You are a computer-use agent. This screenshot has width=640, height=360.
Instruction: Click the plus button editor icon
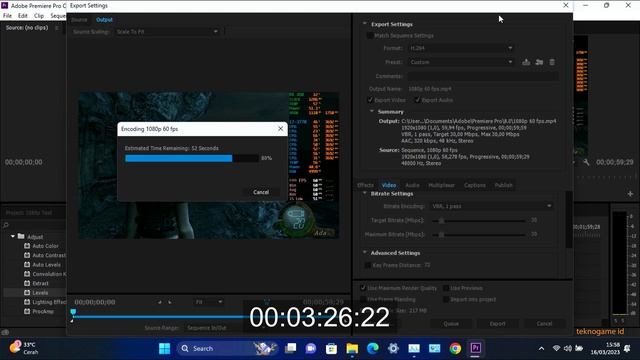tap(630, 194)
